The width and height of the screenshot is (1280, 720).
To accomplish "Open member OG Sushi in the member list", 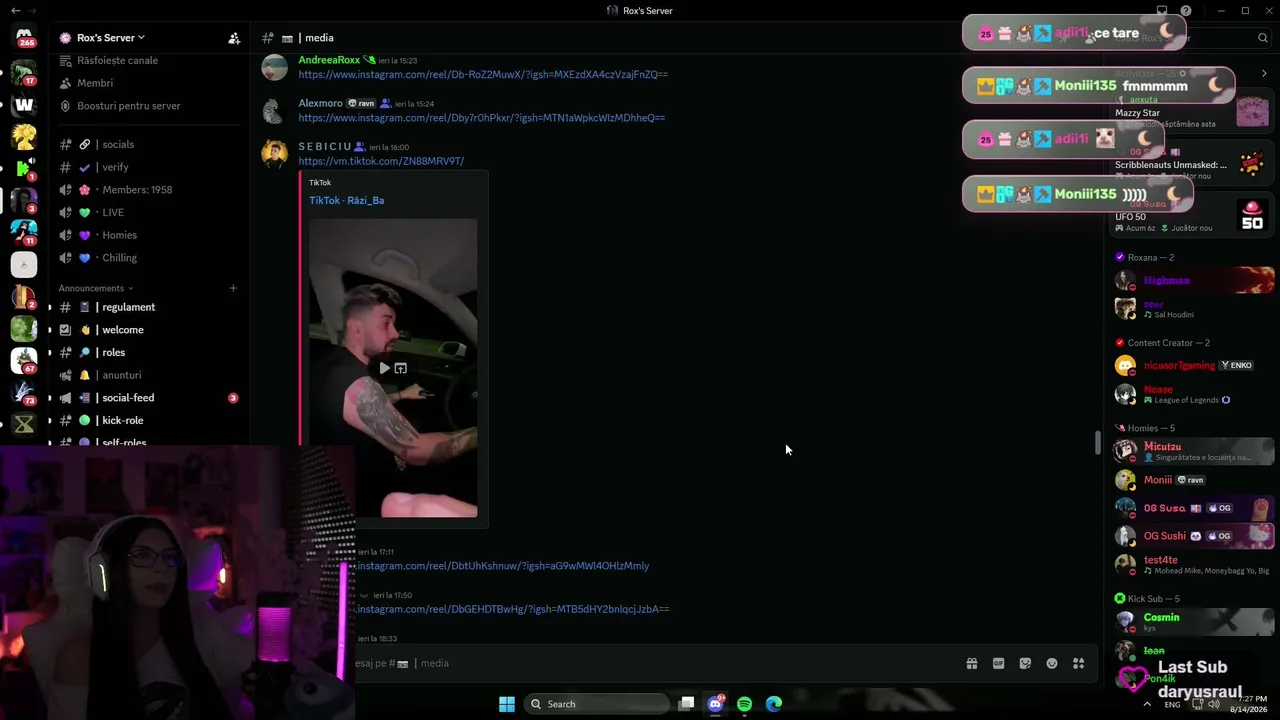I will [x=1194, y=536].
